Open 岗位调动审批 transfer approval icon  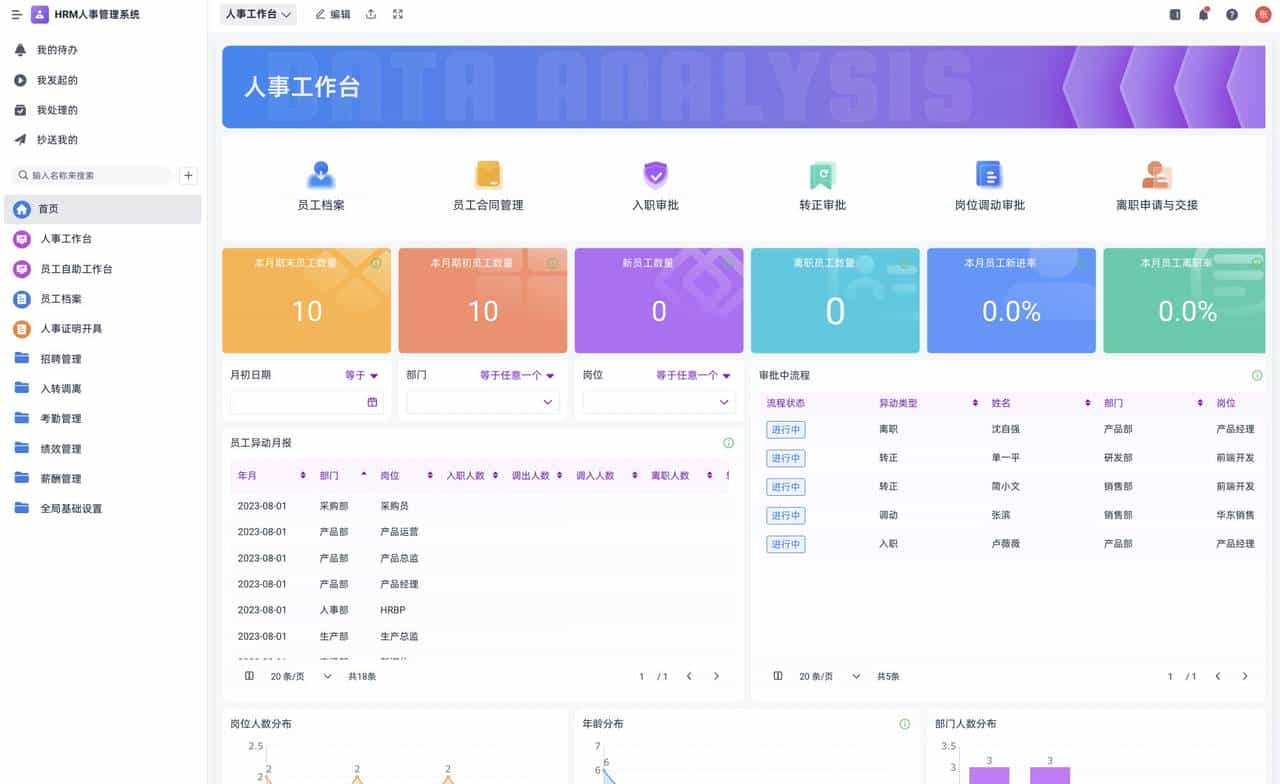point(989,176)
